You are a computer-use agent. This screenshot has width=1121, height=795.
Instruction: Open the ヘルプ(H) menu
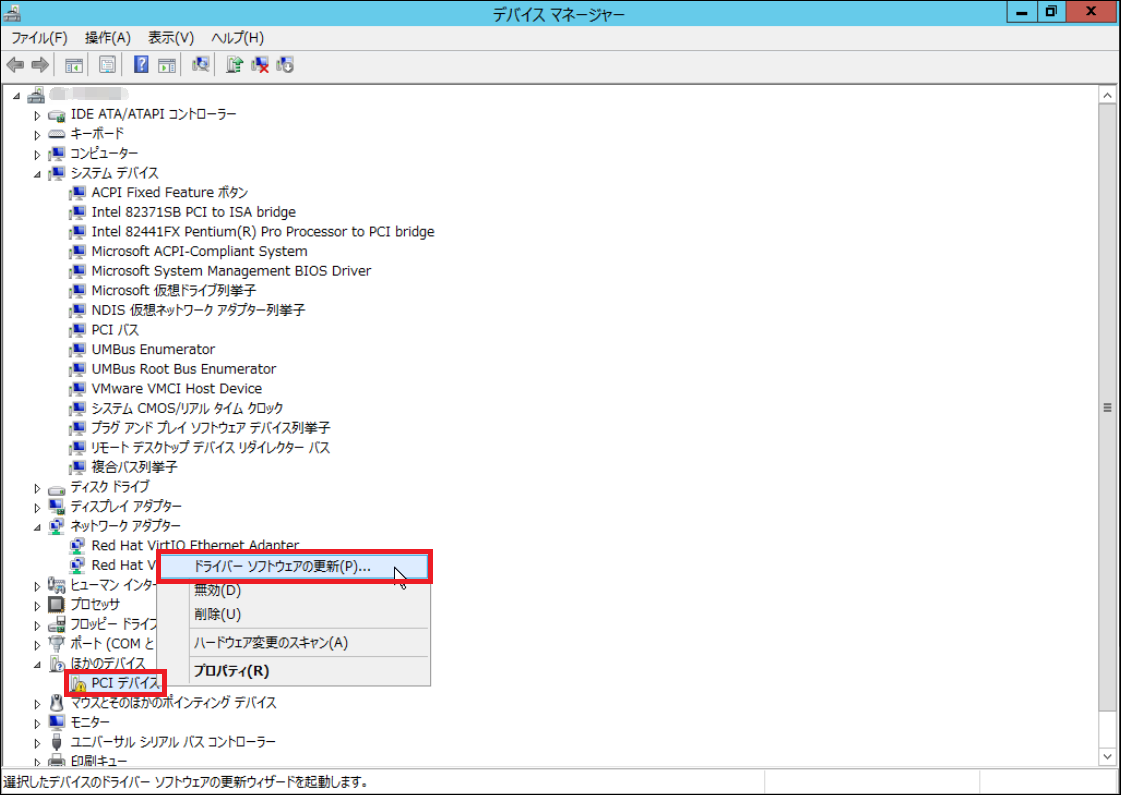tap(237, 38)
